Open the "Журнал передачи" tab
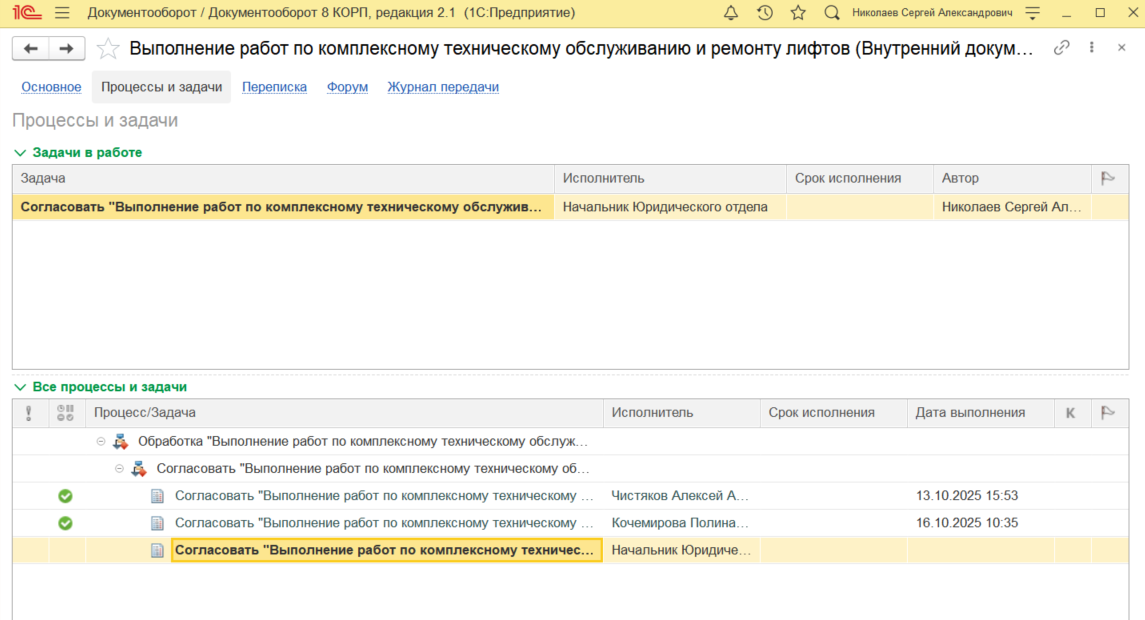The height and width of the screenshot is (620, 1145). coord(443,87)
